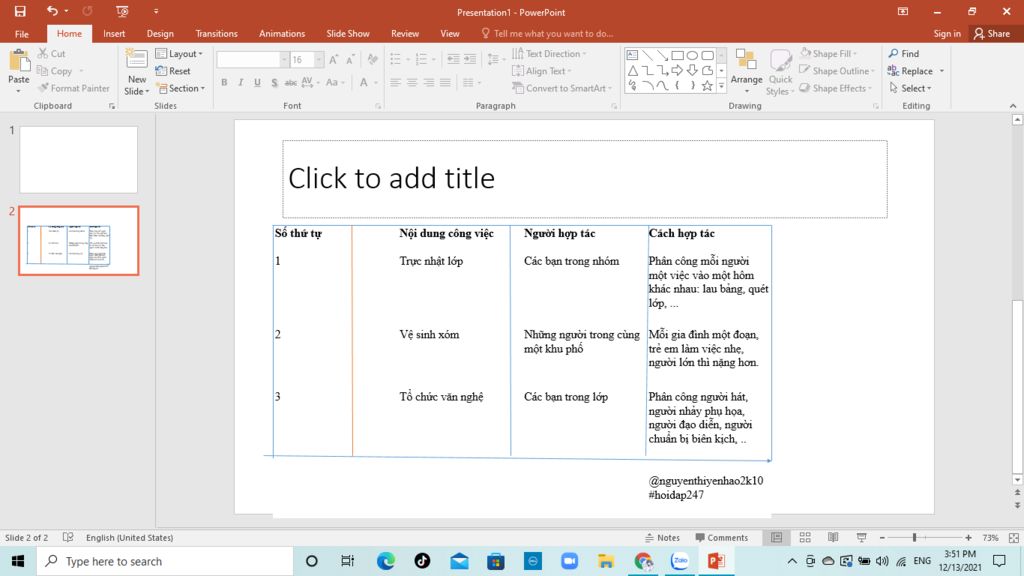Open character spacing options
Screen dimensions: 1024x576
pos(310,82)
